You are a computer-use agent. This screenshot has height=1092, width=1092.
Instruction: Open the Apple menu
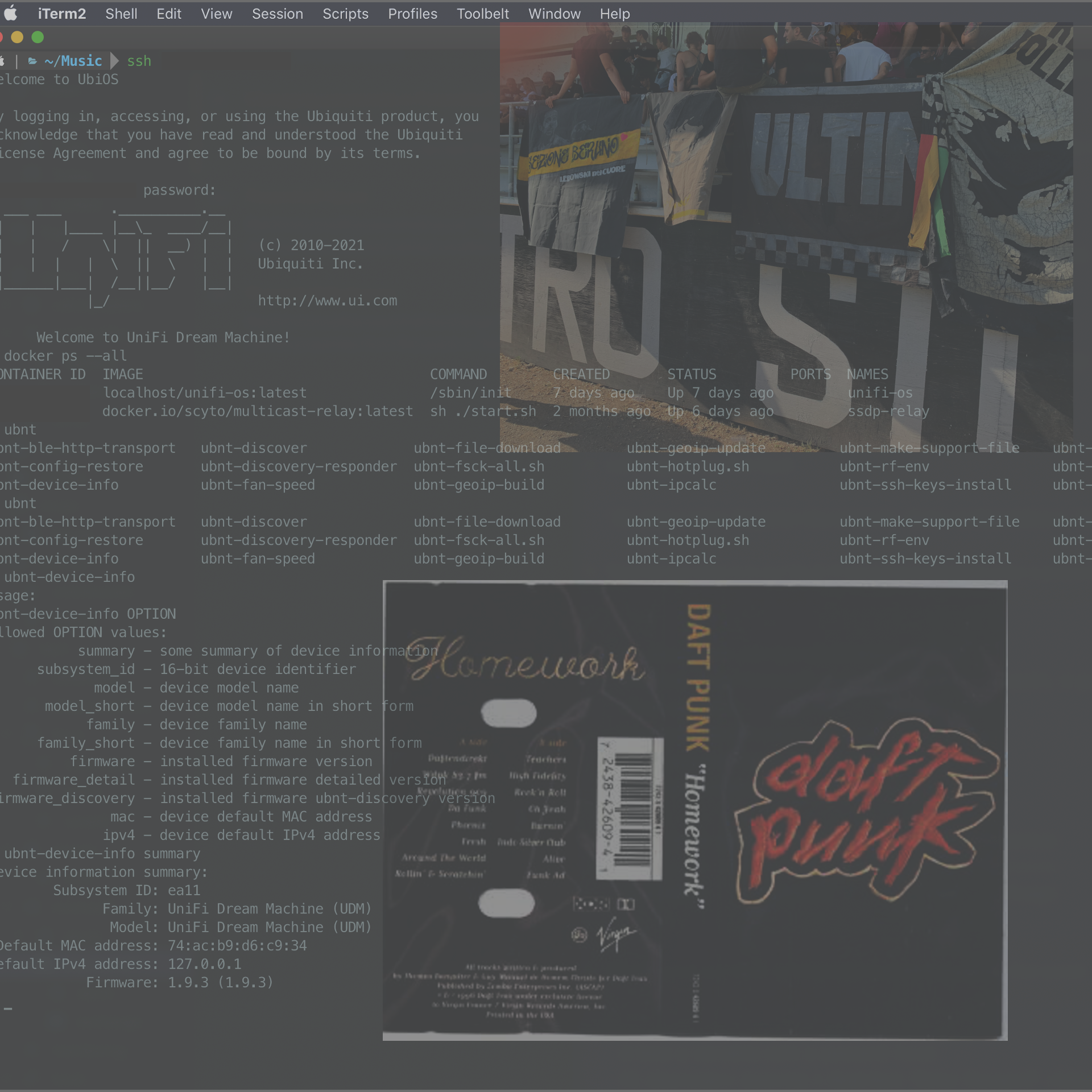[x=10, y=14]
